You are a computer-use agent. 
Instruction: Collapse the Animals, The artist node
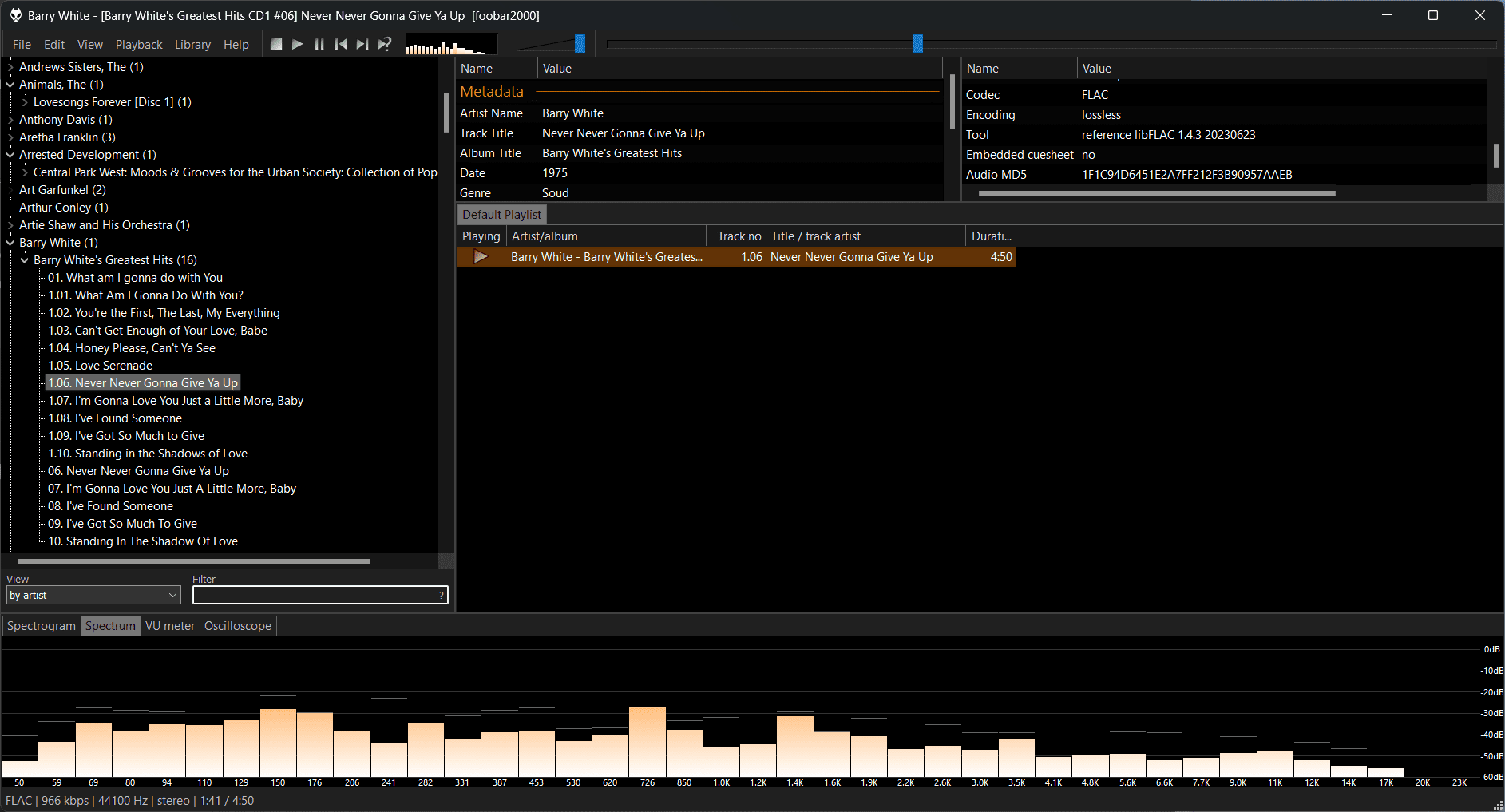tap(10, 85)
